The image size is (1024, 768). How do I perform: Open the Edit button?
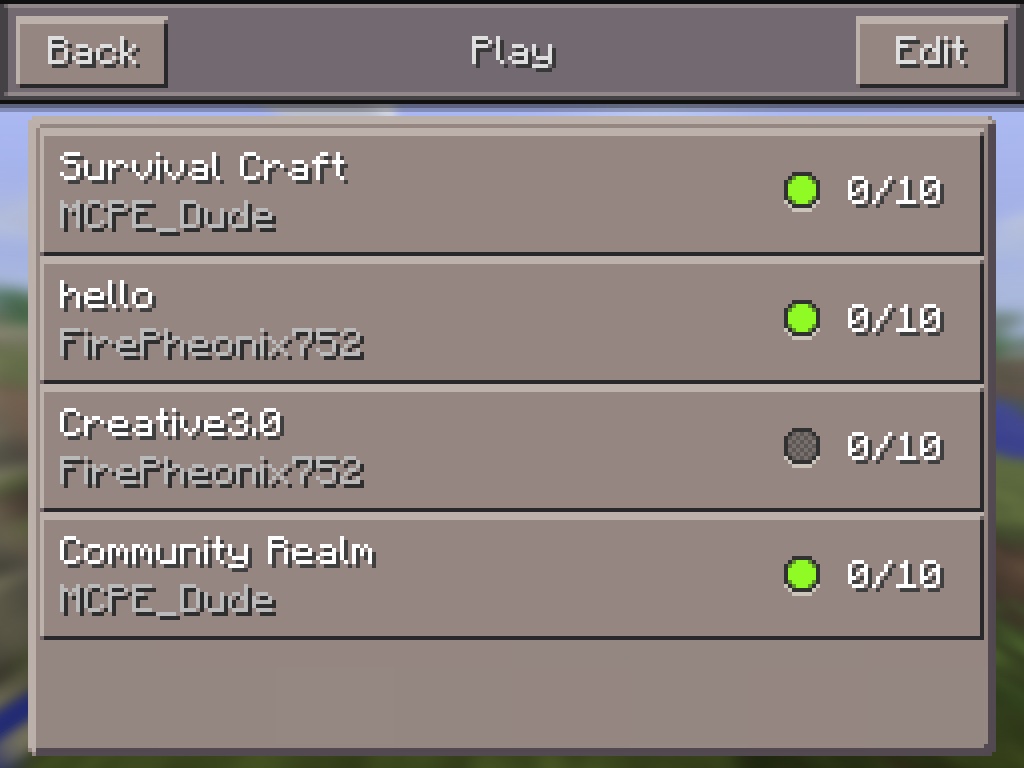coord(931,52)
